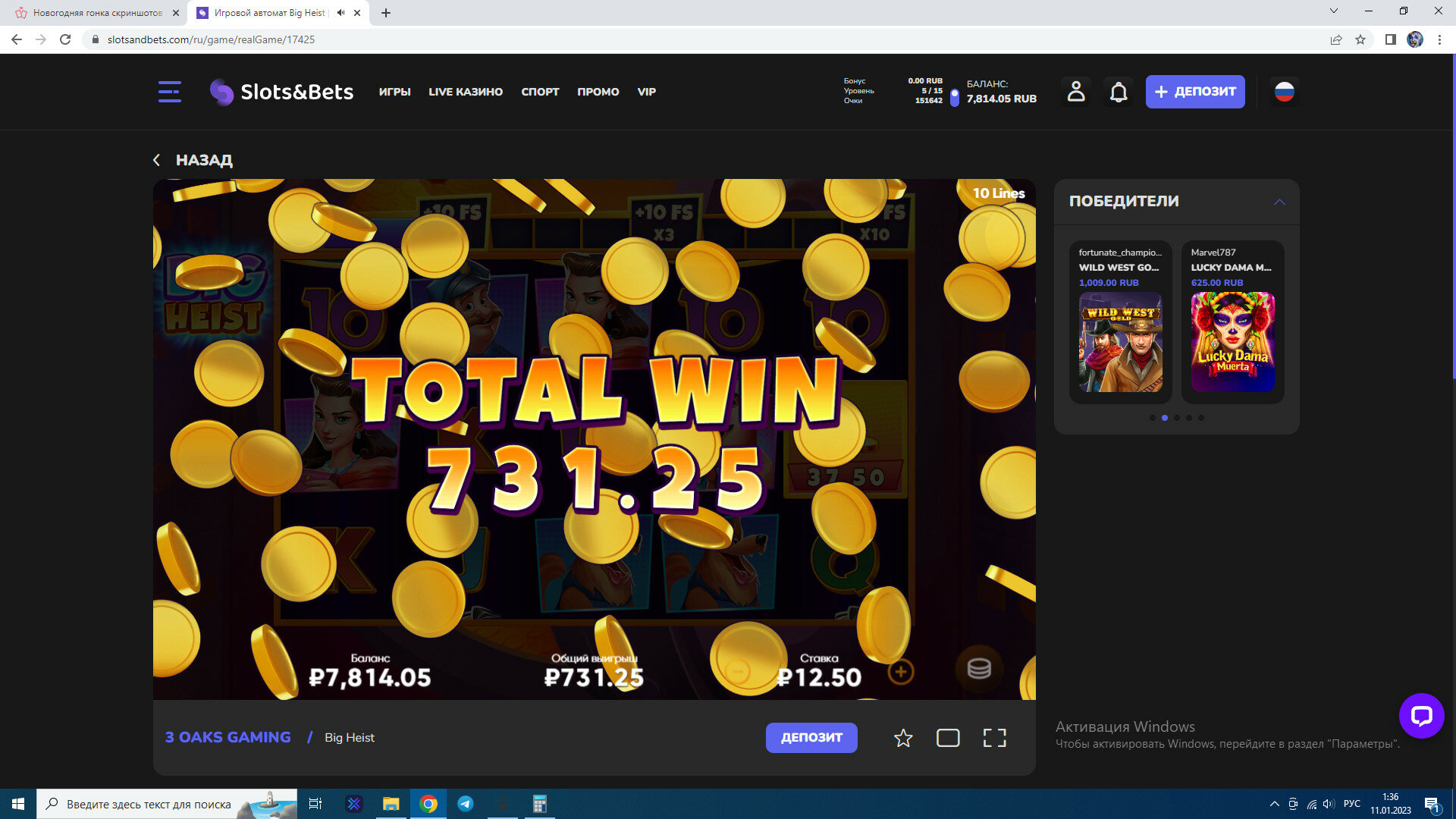Open the notifications bell
This screenshot has width=1456, height=819.
pyautogui.click(x=1119, y=92)
